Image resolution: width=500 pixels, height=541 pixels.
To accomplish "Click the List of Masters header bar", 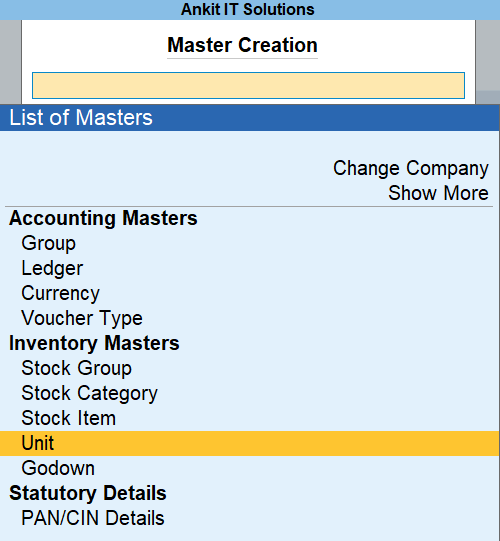I will [x=250, y=117].
